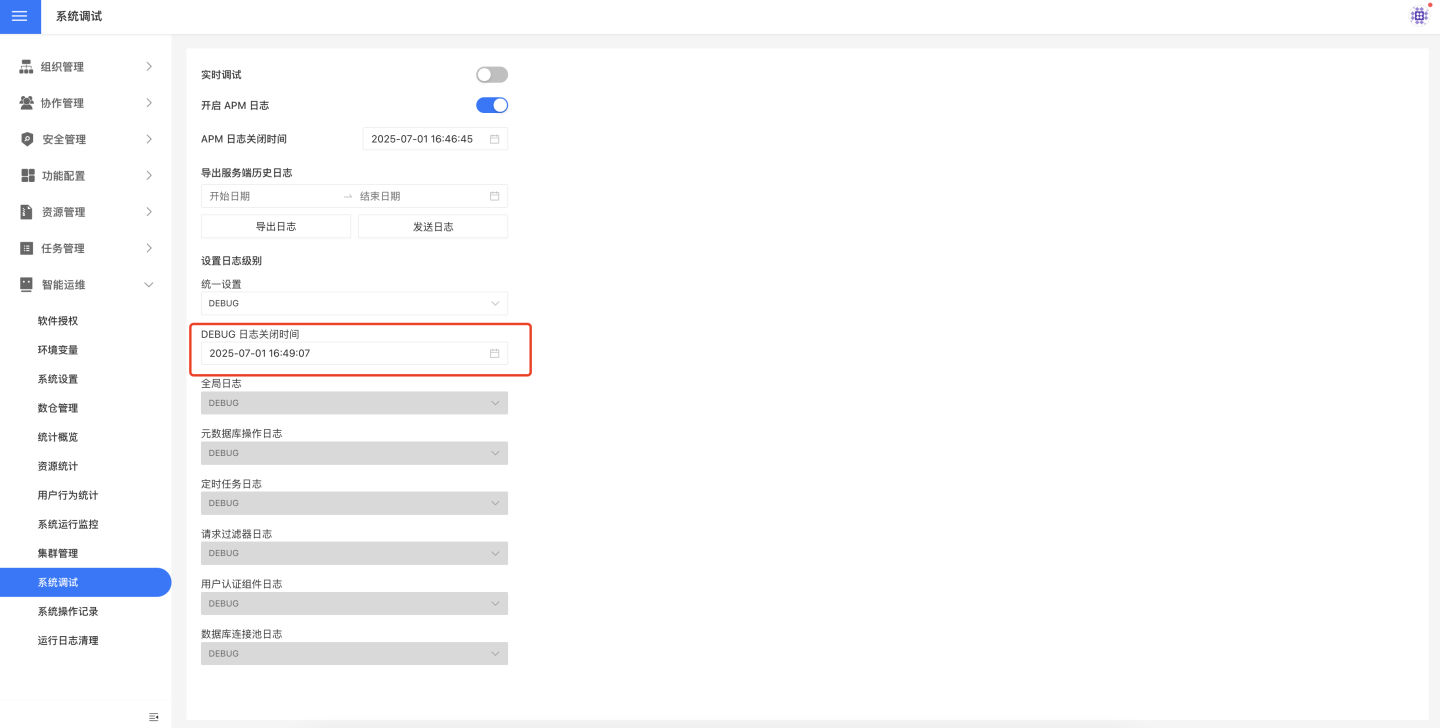Image resolution: width=1440 pixels, height=728 pixels.
Task: Expand the 资源管理 submenu chevron
Action: click(149, 212)
